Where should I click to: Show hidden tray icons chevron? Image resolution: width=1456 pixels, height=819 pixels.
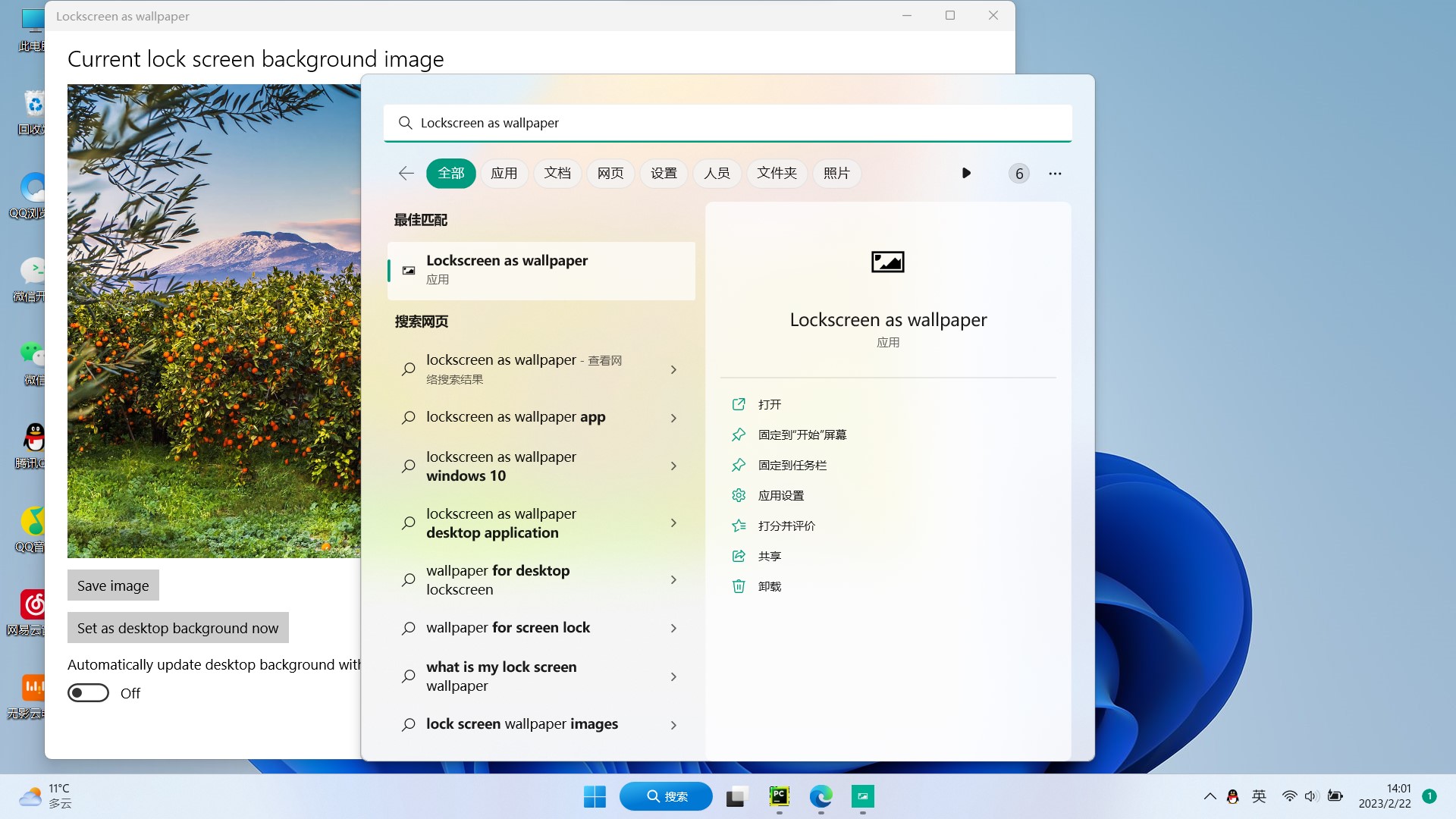coord(1210,796)
